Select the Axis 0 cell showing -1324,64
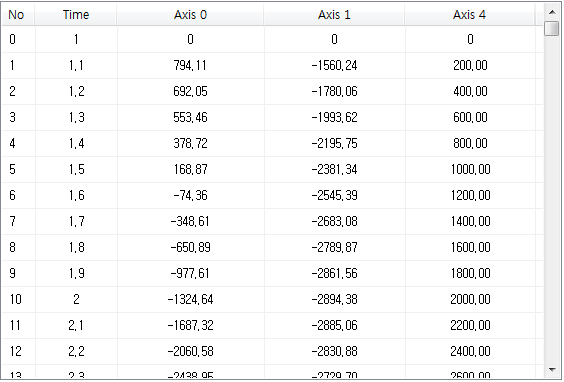Screen dimensions: 564x382 click(191, 299)
